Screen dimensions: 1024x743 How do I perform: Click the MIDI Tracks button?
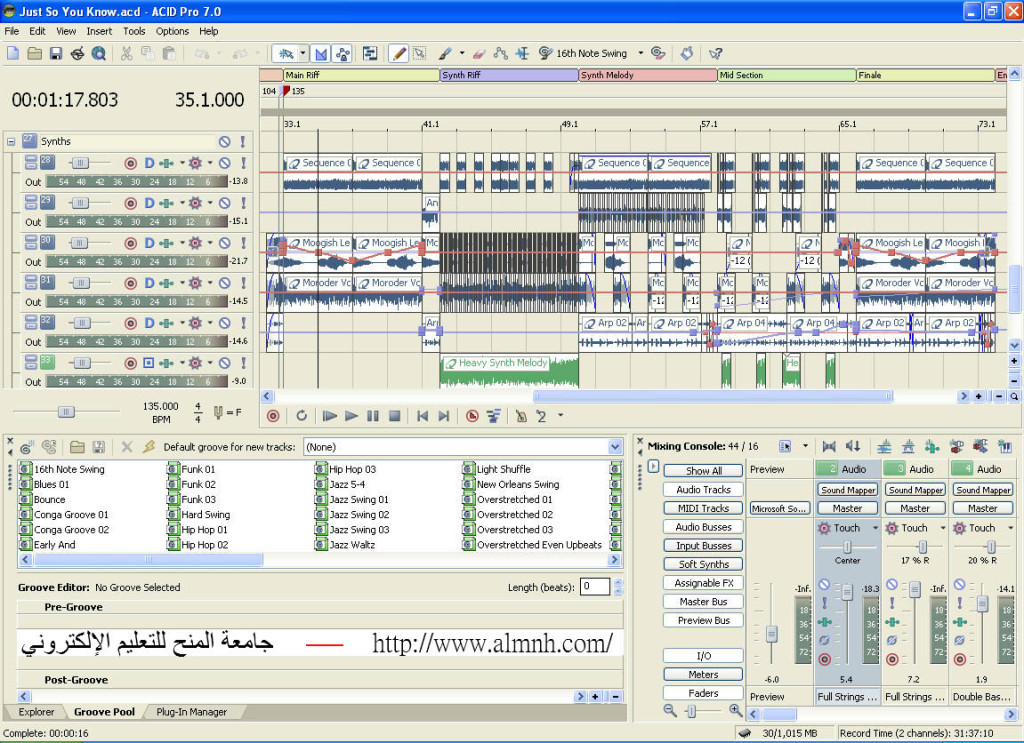pos(703,508)
